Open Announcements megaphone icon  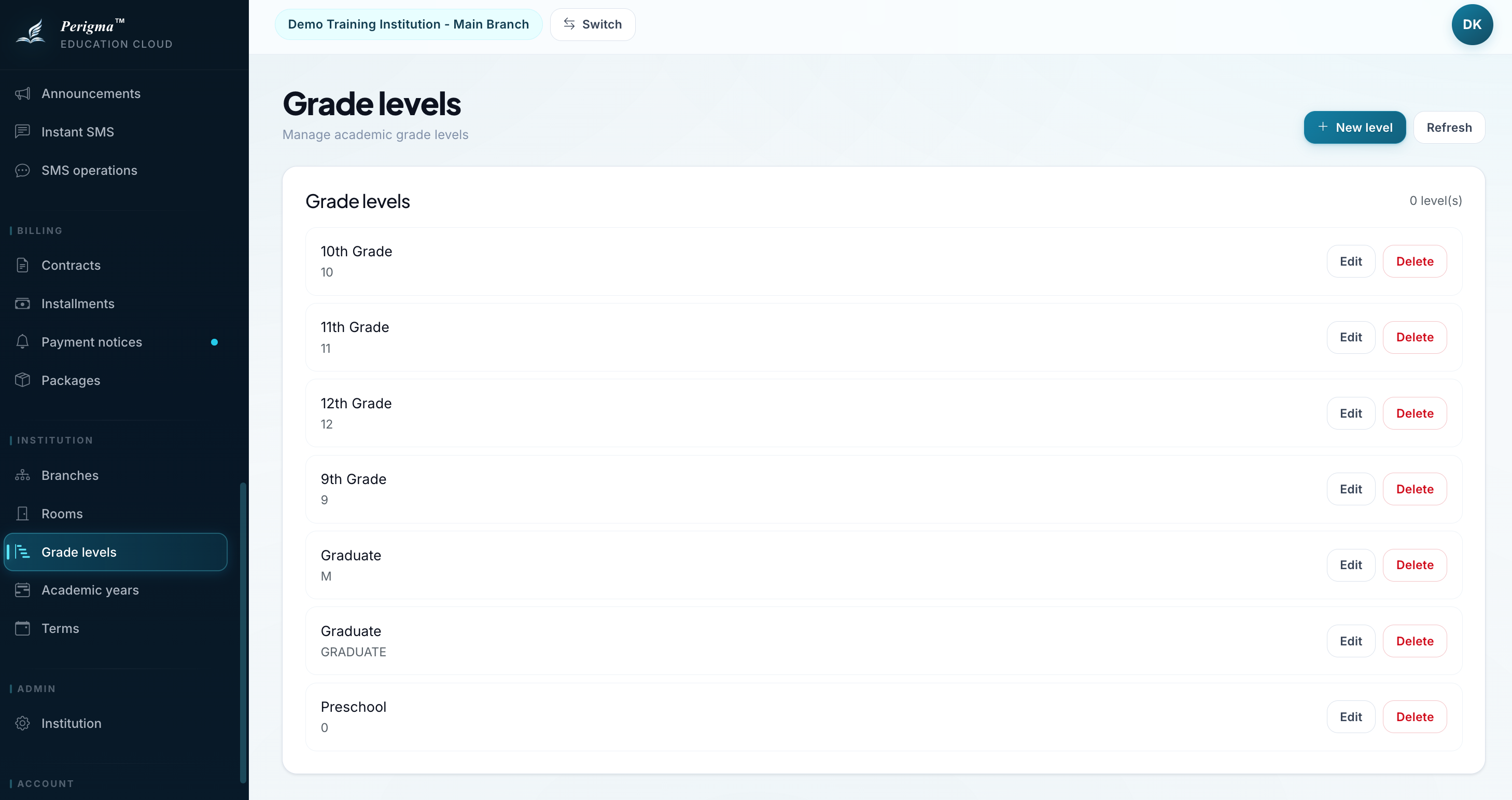pos(22,93)
